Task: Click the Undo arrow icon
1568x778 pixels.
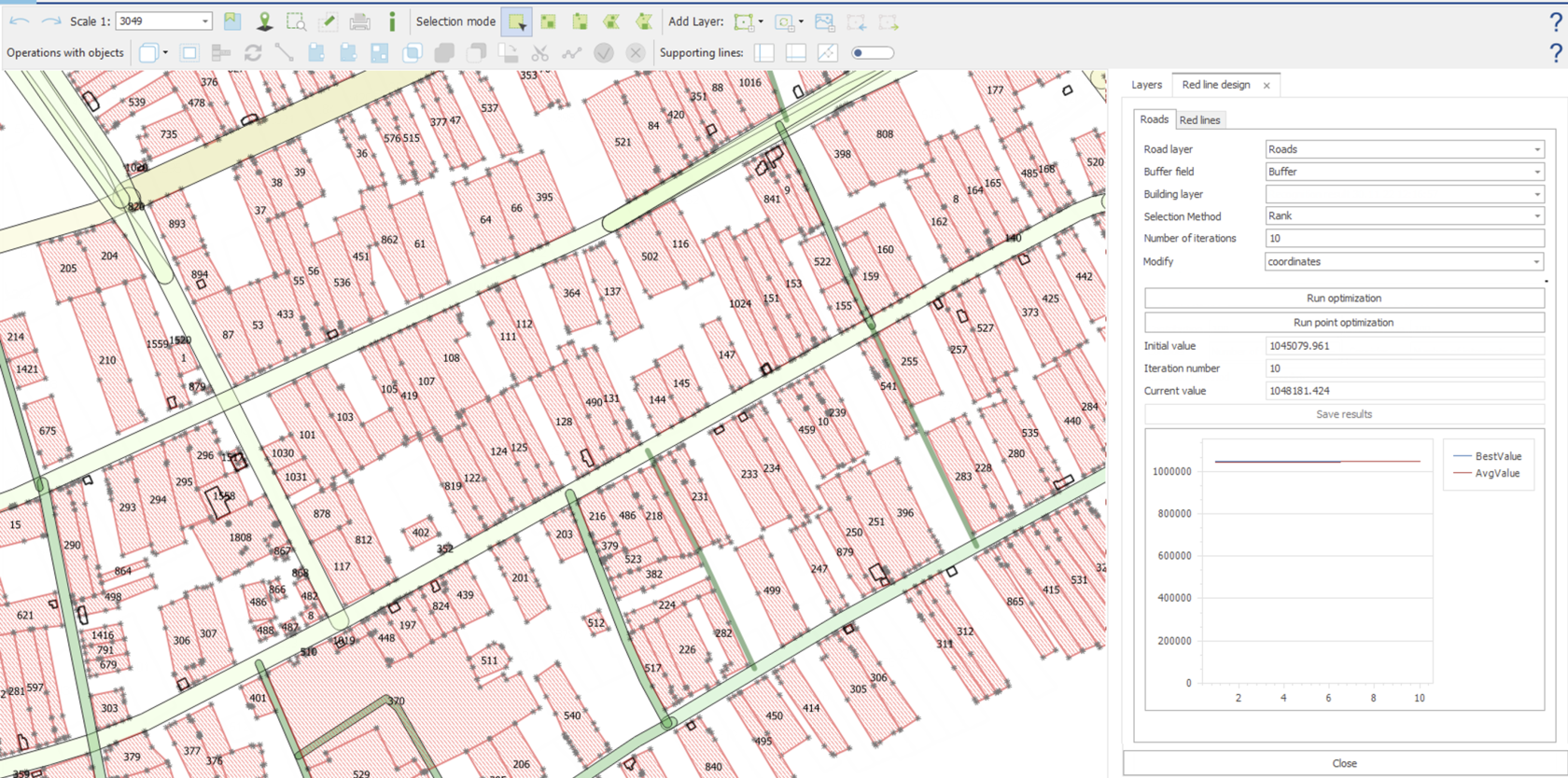Action: coord(19,21)
